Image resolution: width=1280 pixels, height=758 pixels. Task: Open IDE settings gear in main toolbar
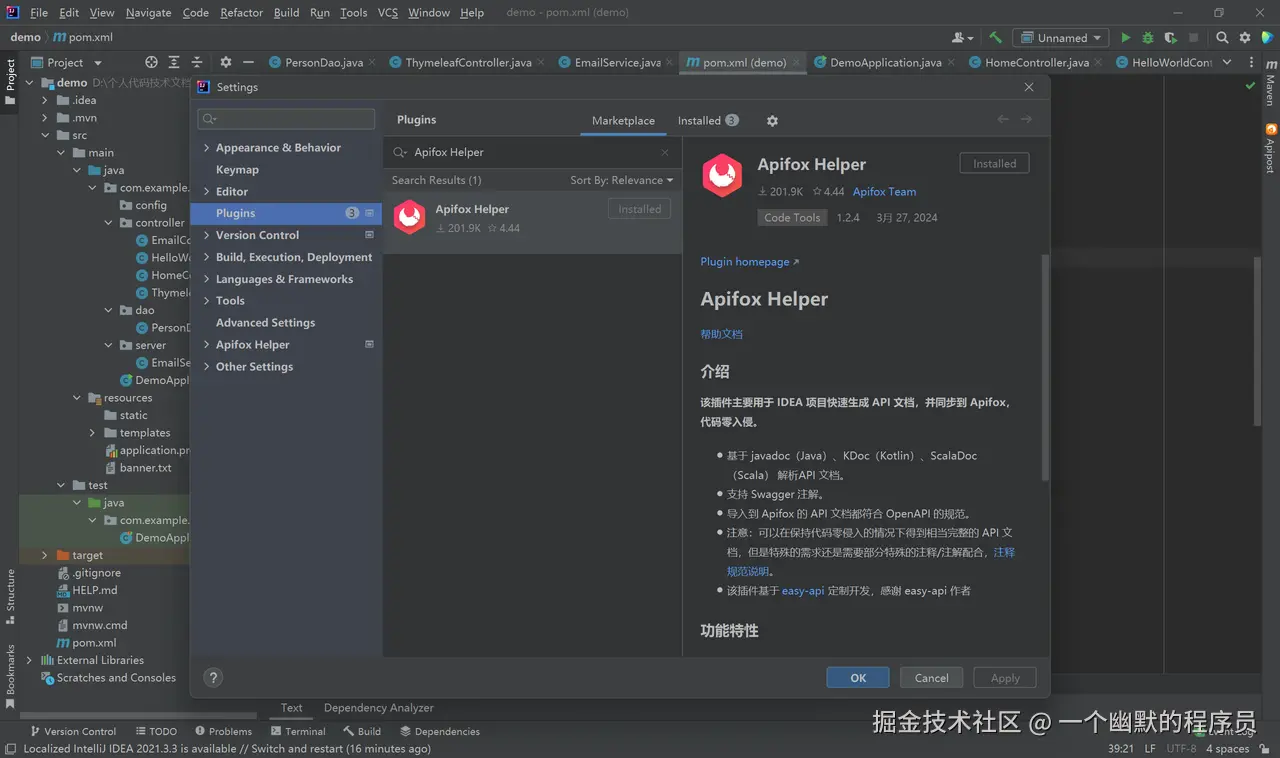tap(1245, 38)
